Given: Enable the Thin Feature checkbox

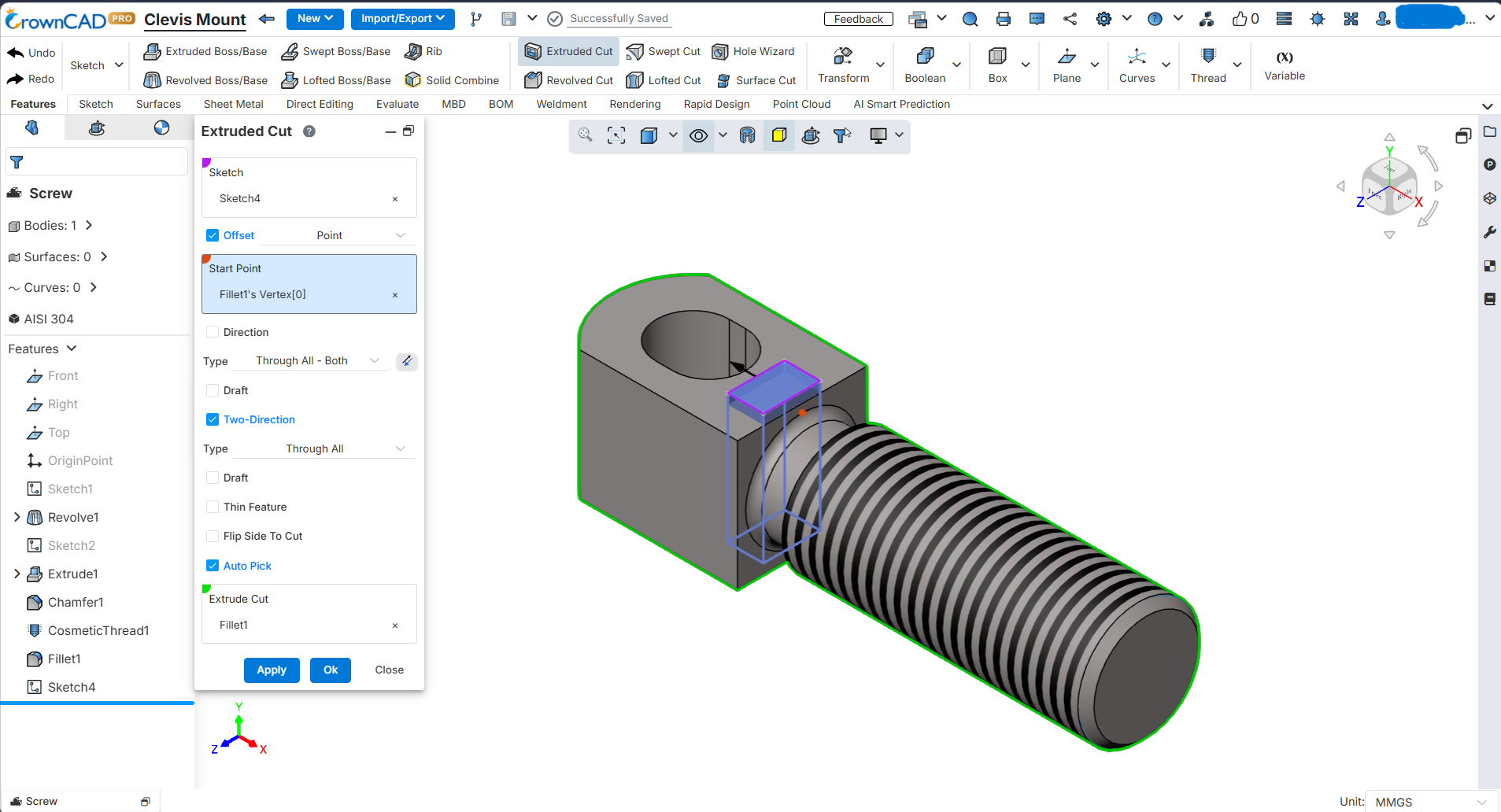Looking at the screenshot, I should coord(213,507).
